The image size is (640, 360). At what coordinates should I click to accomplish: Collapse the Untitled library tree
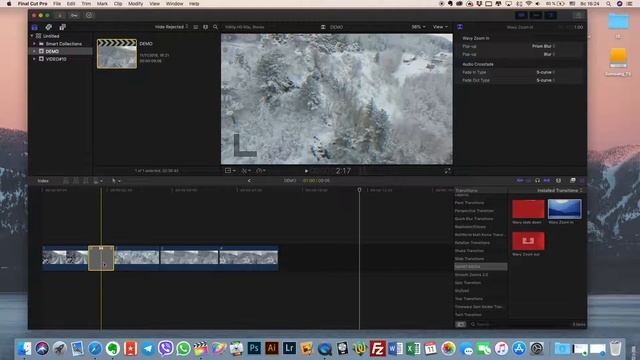(32, 36)
